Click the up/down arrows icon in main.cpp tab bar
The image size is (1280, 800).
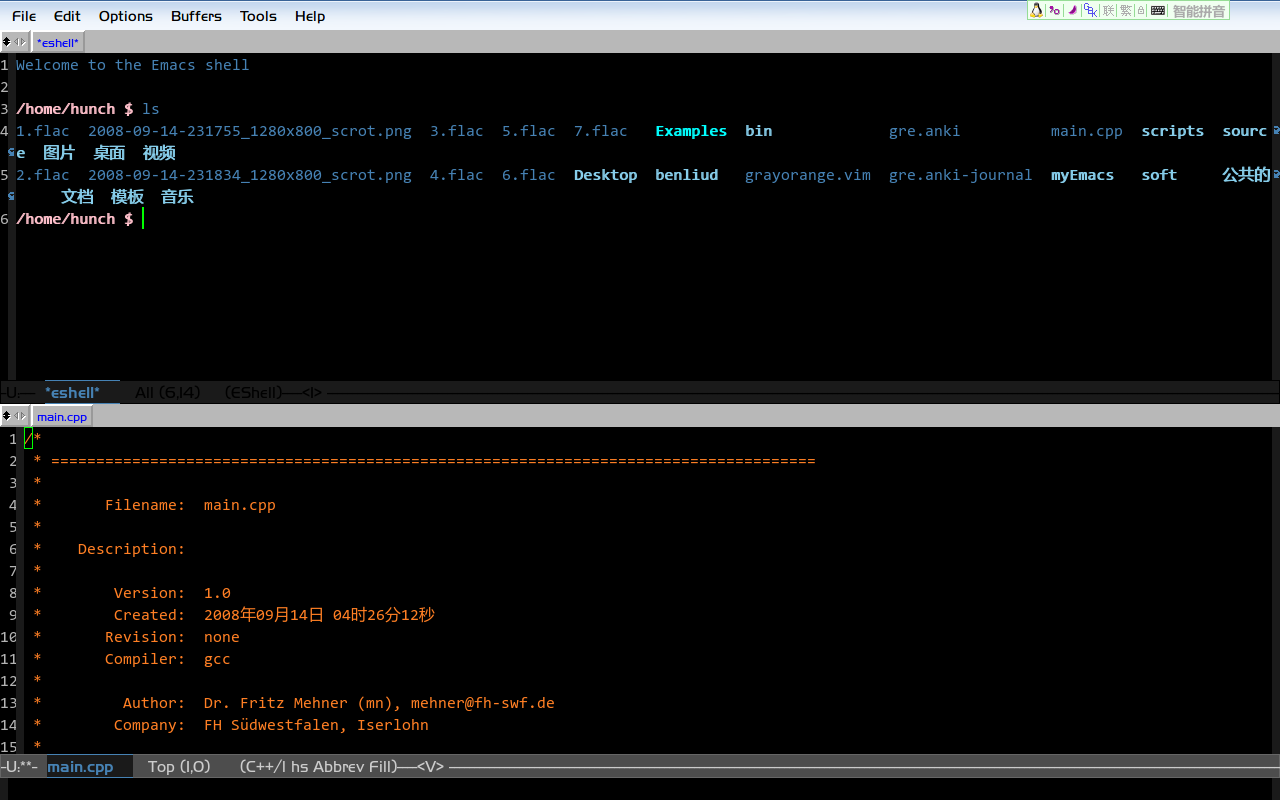[7, 416]
